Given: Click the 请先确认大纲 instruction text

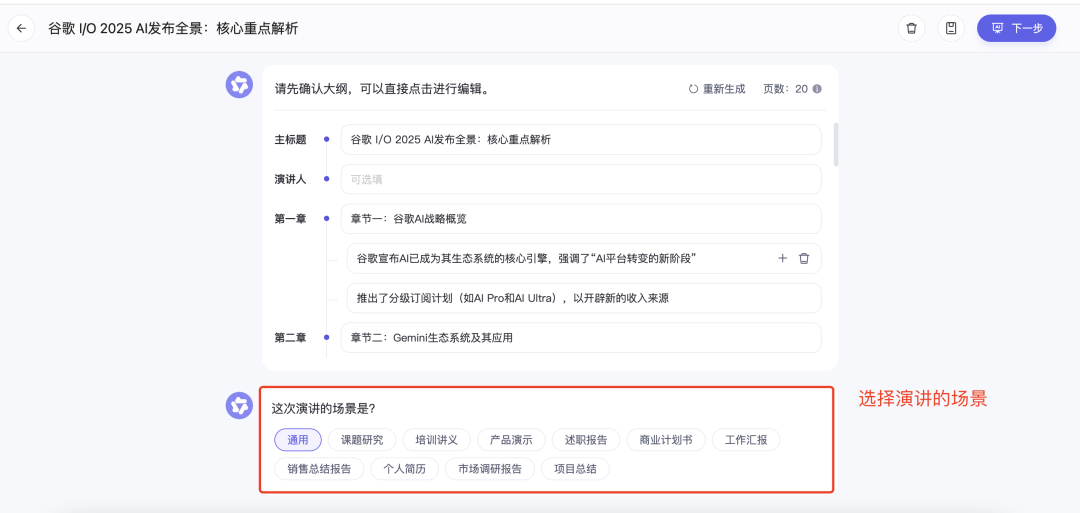Looking at the screenshot, I should [x=382, y=90].
